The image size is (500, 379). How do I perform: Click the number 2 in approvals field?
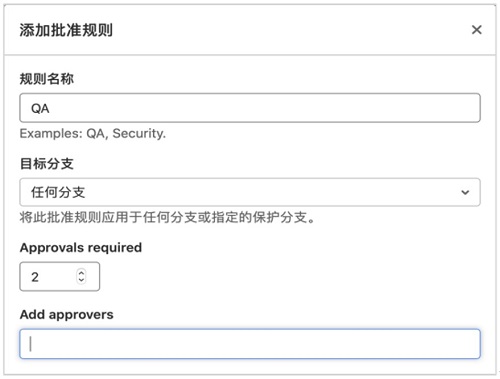tap(35, 277)
